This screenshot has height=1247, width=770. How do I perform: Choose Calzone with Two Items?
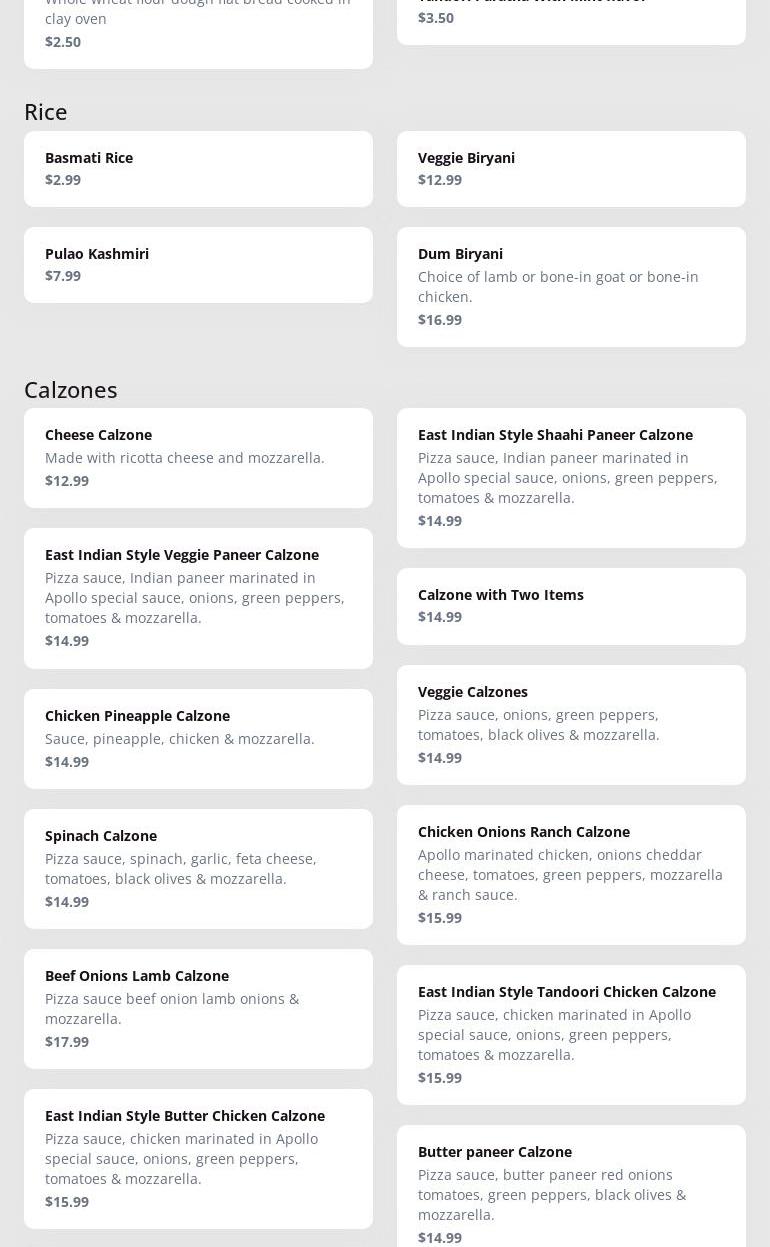click(x=571, y=606)
